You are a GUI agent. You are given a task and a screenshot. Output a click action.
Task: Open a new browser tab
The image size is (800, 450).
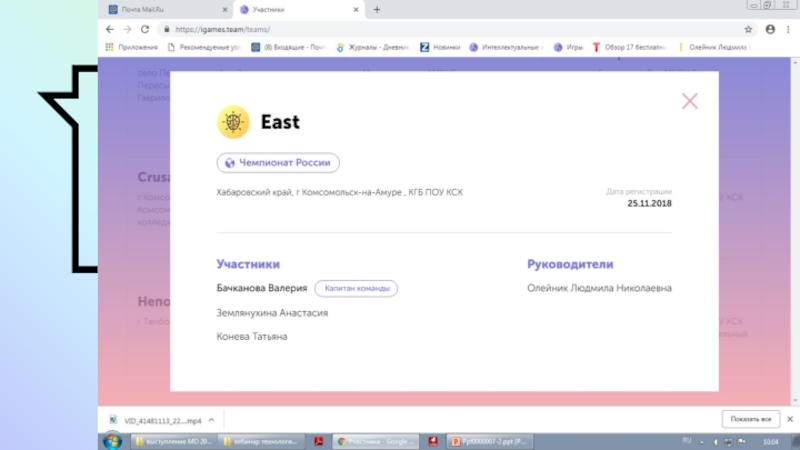(377, 9)
